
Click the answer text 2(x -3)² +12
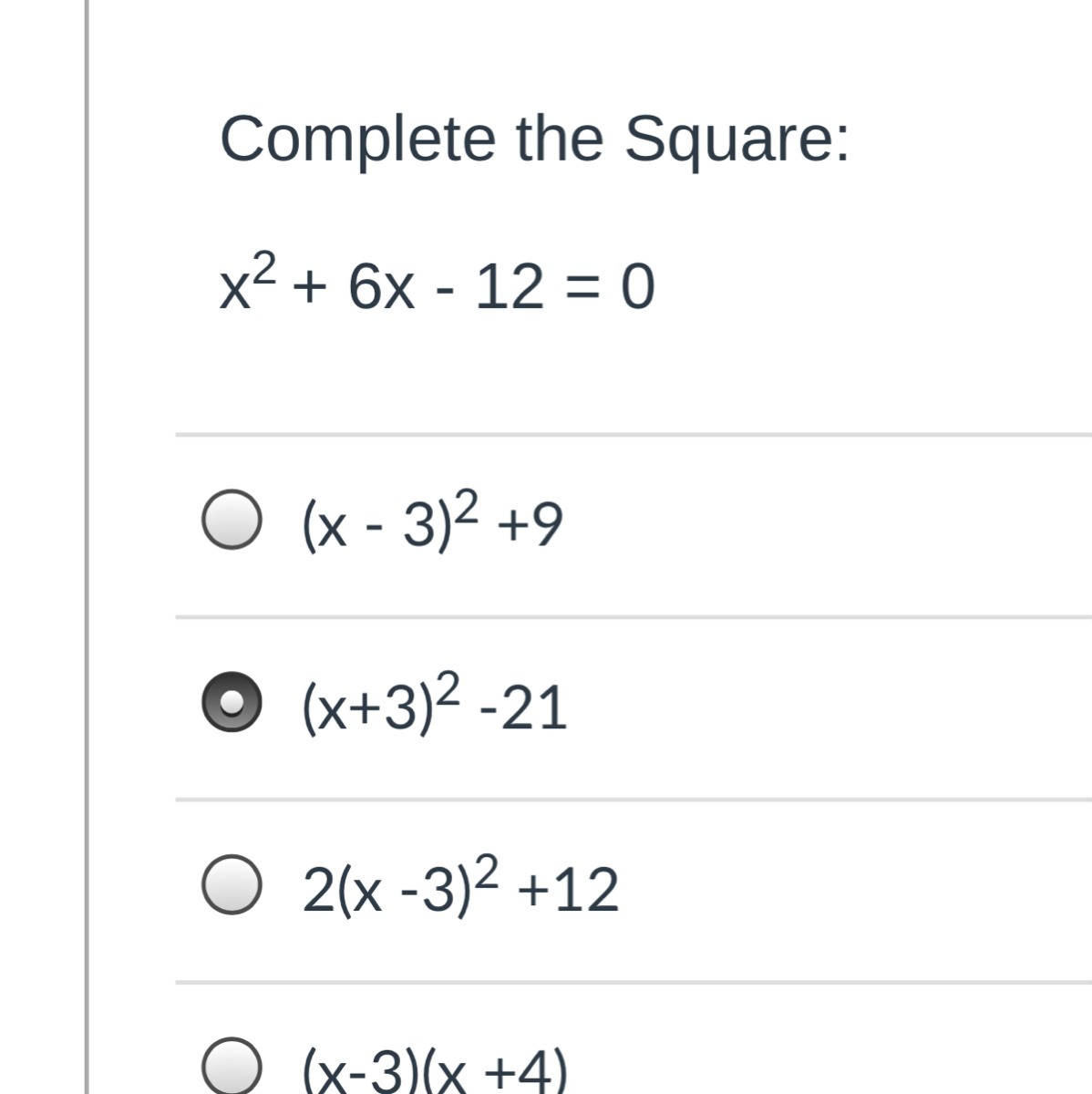click(x=460, y=887)
